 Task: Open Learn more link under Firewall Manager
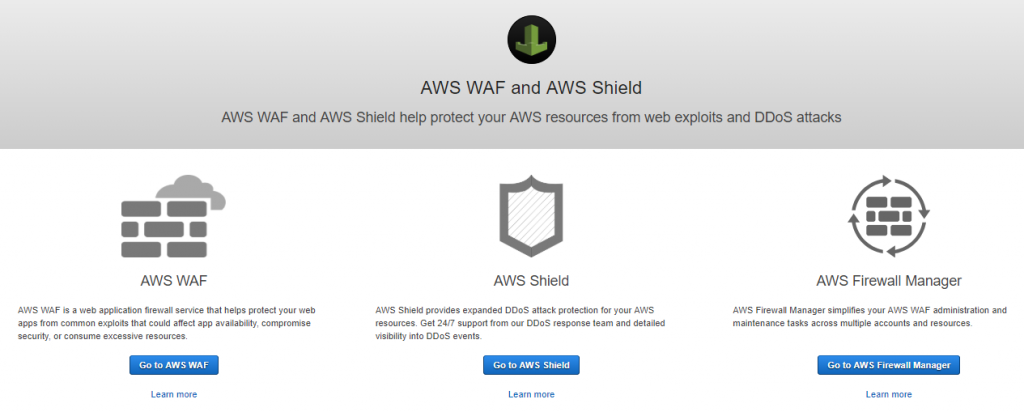888,394
